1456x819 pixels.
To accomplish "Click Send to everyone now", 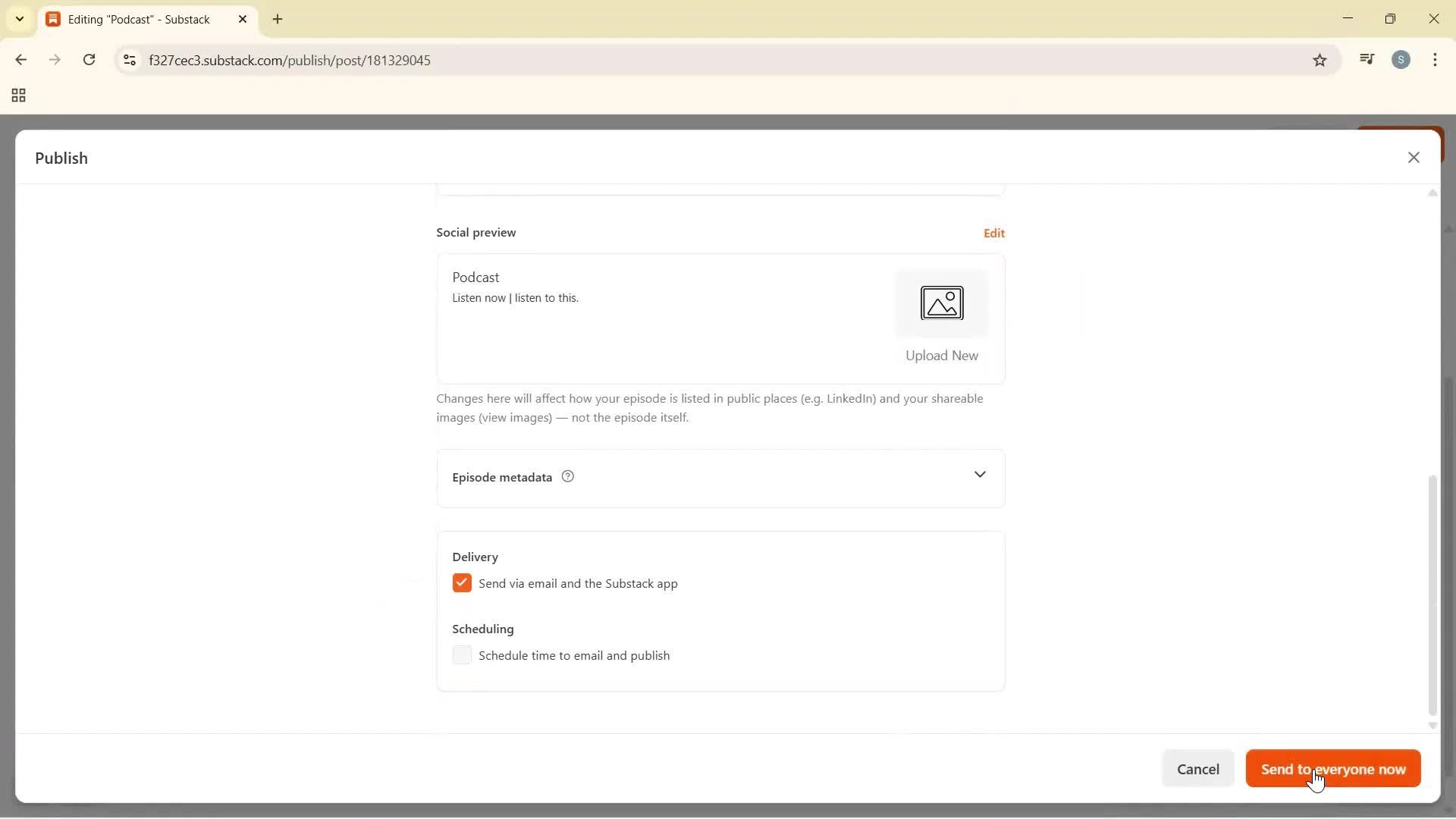I will 1332,768.
